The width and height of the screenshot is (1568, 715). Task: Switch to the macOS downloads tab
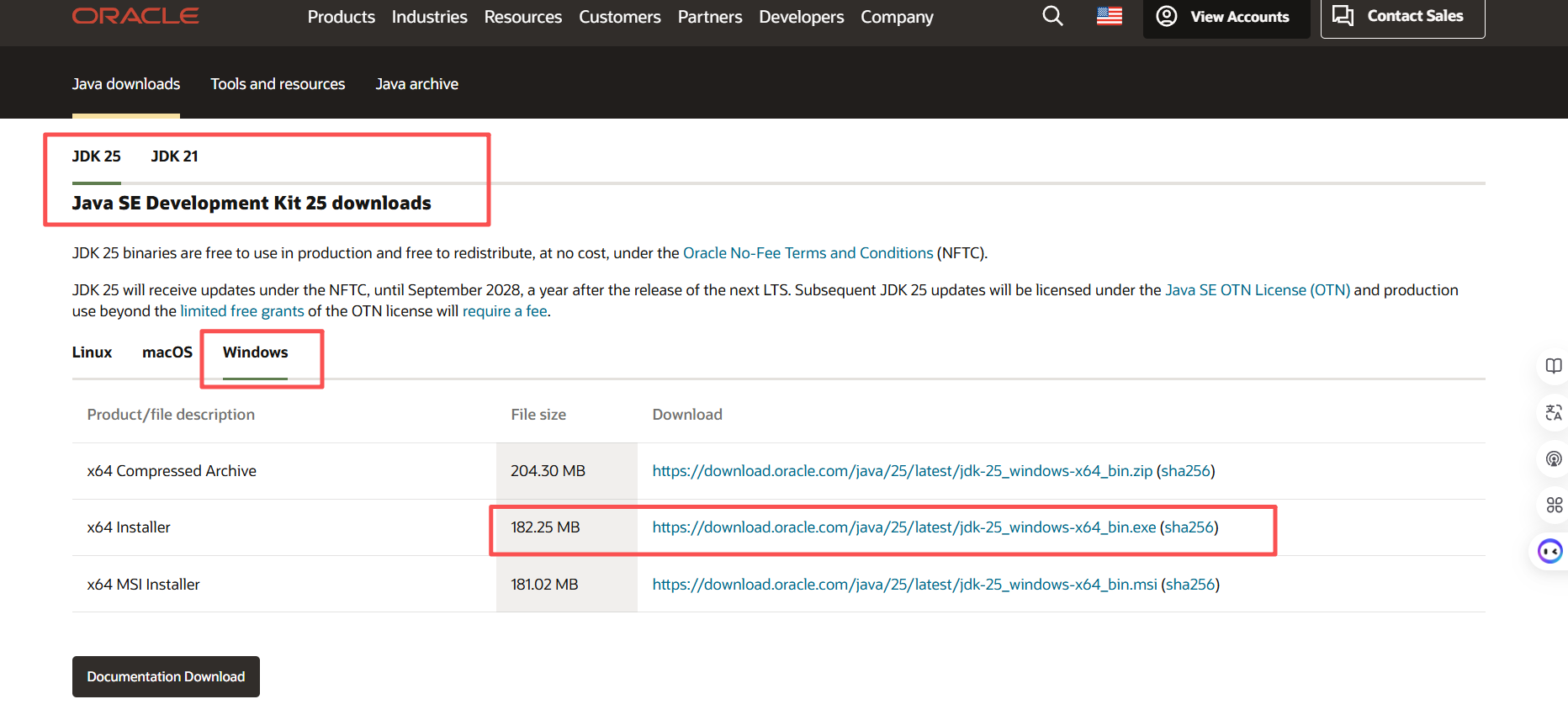click(167, 352)
